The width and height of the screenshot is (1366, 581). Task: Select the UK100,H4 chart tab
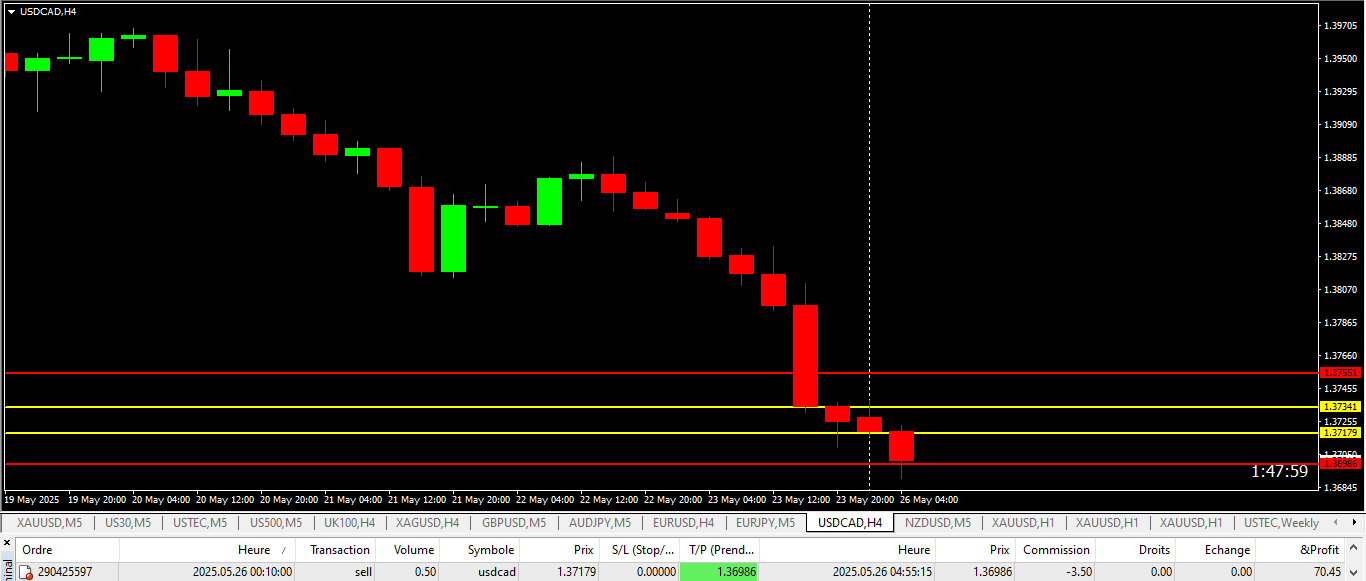pos(349,522)
